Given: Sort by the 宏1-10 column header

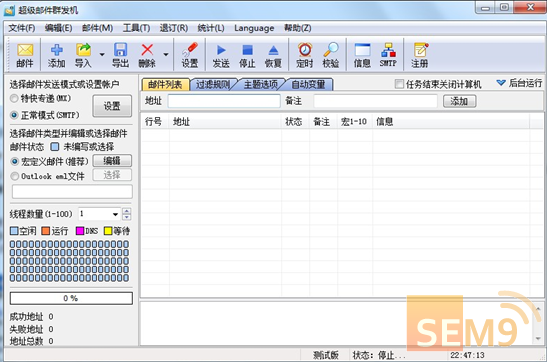Looking at the screenshot, I should (355, 121).
